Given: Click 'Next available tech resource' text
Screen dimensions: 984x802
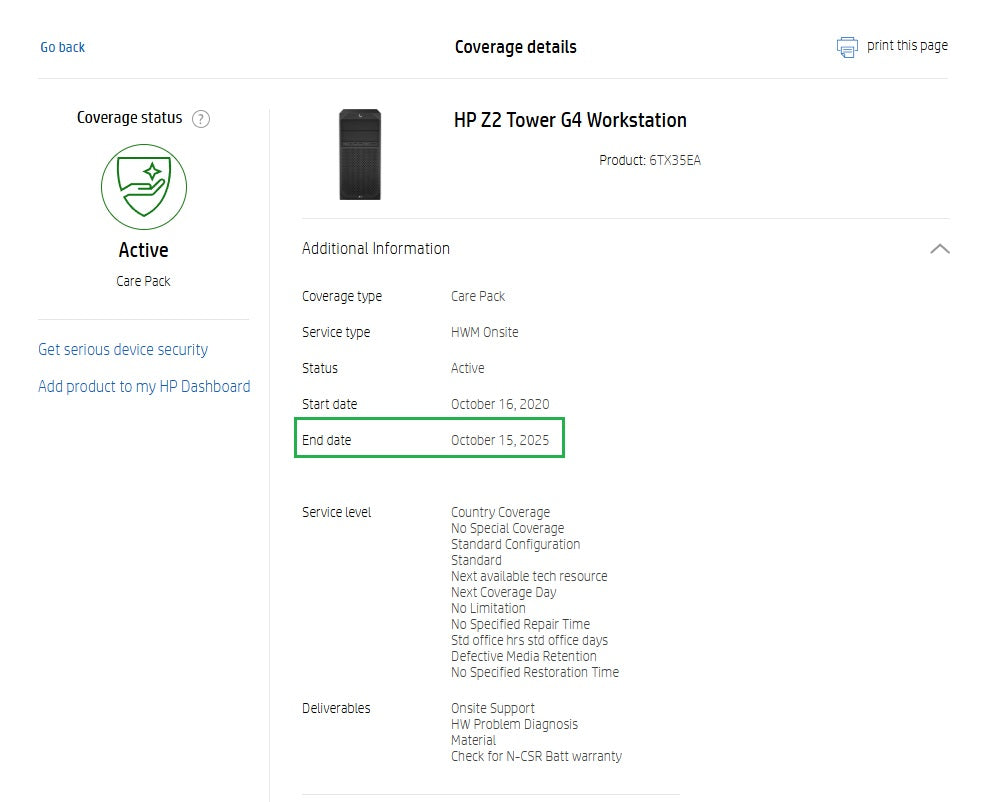Looking at the screenshot, I should [x=529, y=576].
